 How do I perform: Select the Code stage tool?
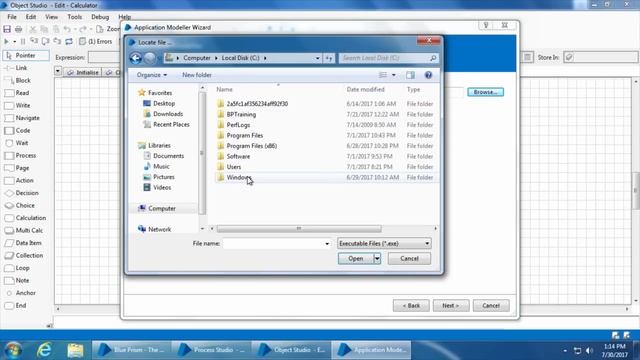pyautogui.click(x=18, y=131)
